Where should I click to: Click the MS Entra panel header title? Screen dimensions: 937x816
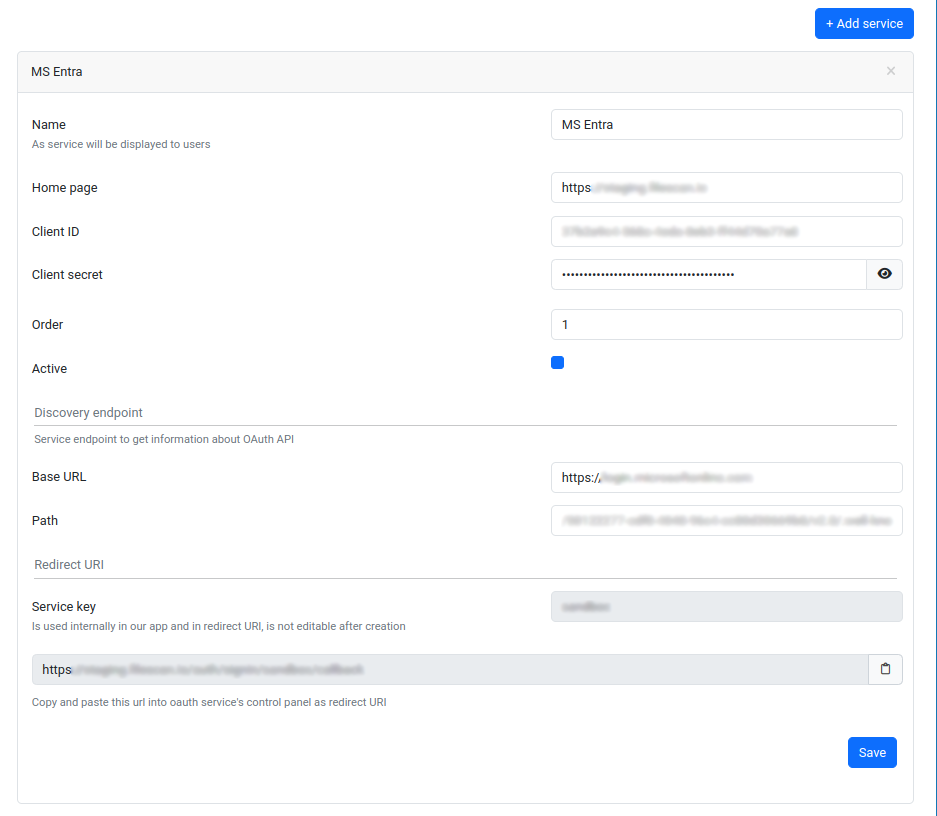click(x=57, y=72)
